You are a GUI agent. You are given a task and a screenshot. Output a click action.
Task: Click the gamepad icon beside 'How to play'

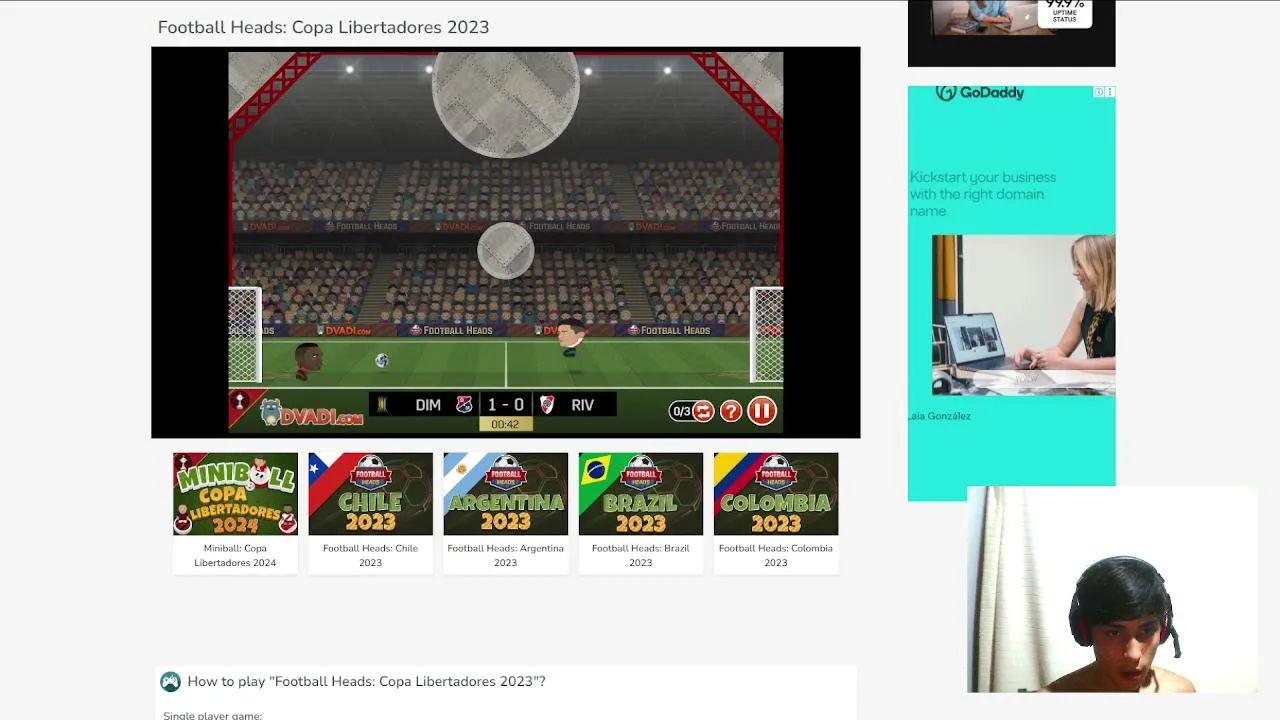171,681
